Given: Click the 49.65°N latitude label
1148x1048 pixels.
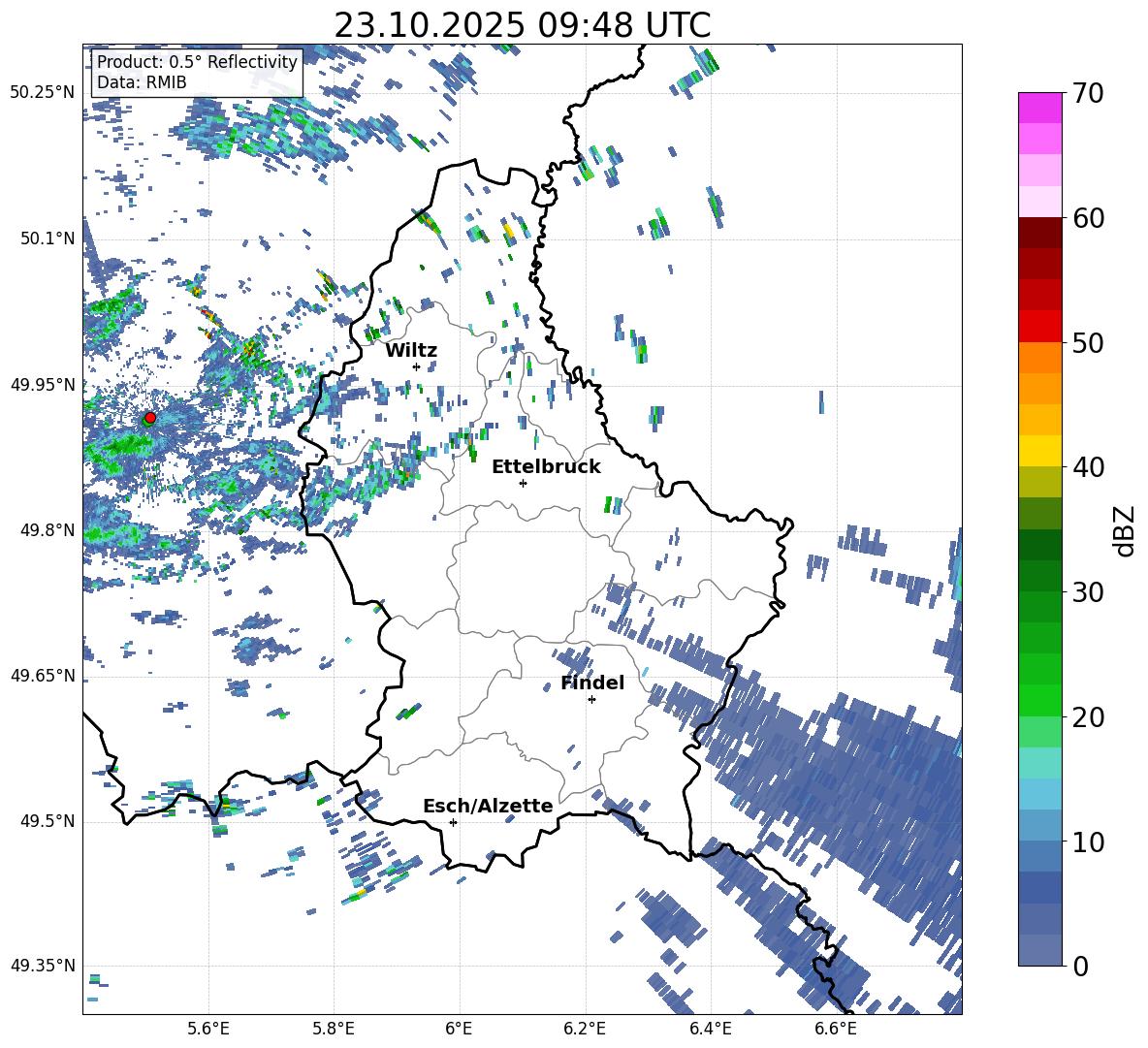Looking at the screenshot, I should coord(43,676).
